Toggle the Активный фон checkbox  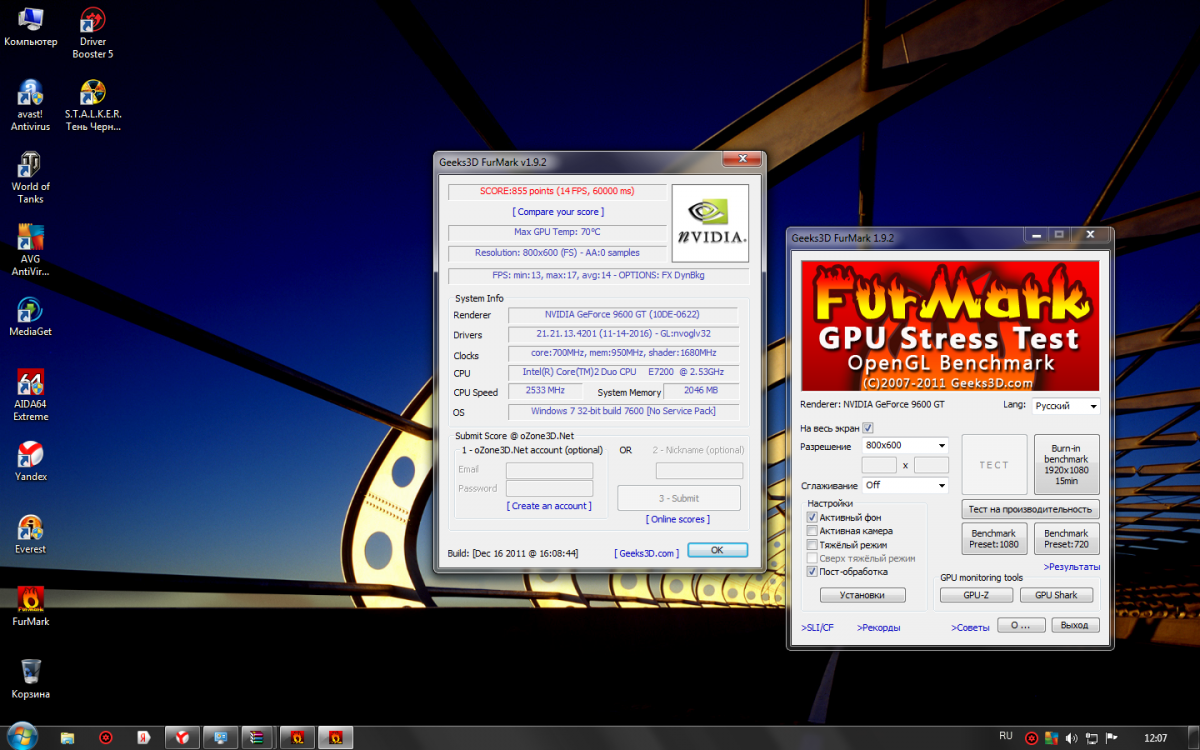point(812,518)
